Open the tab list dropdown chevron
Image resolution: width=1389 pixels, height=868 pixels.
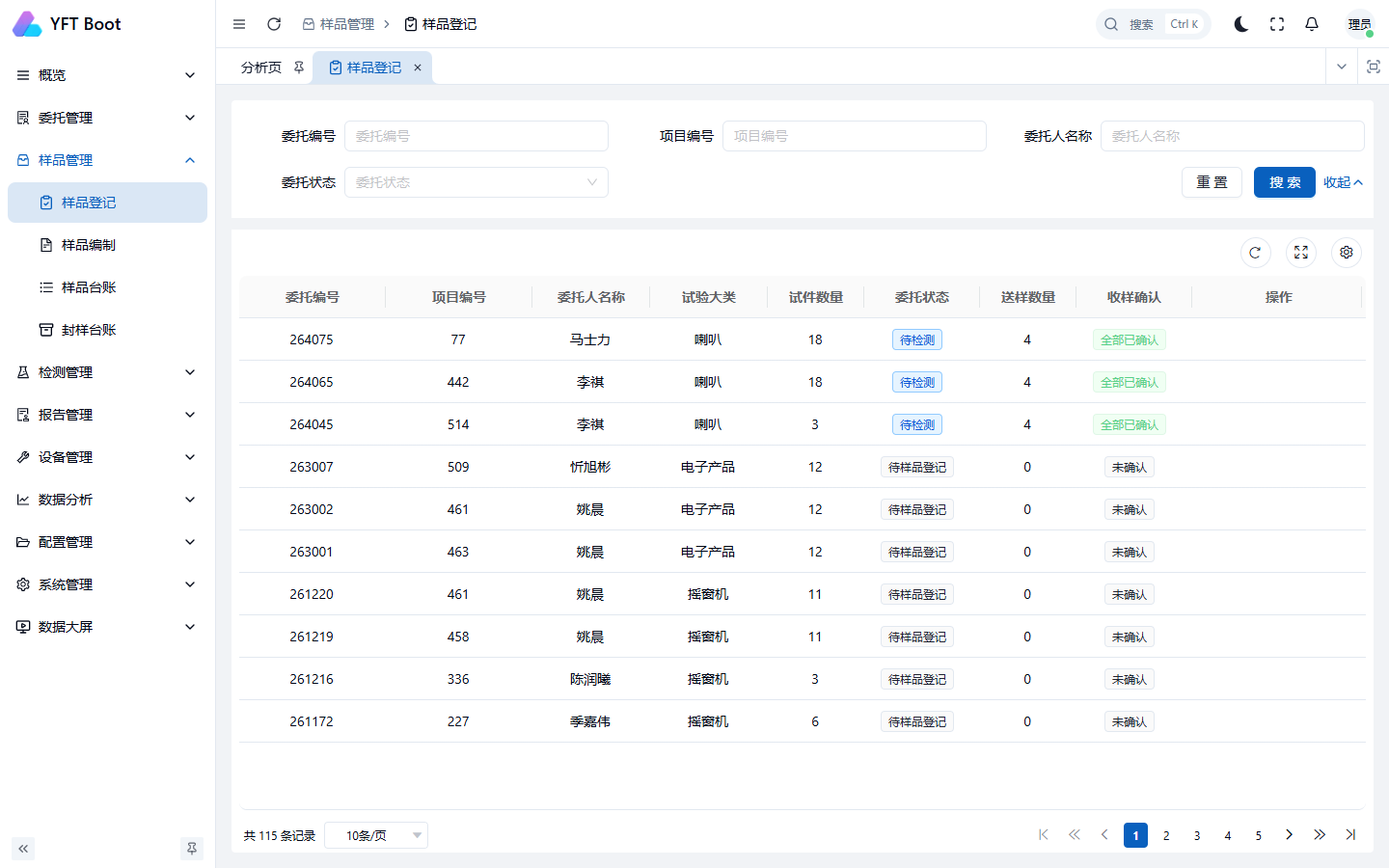pyautogui.click(x=1341, y=67)
